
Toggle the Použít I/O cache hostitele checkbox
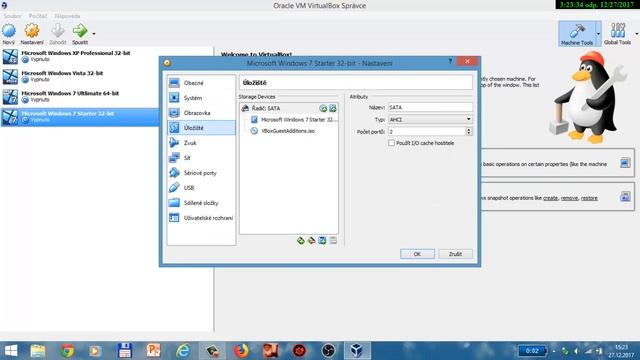click(x=391, y=143)
